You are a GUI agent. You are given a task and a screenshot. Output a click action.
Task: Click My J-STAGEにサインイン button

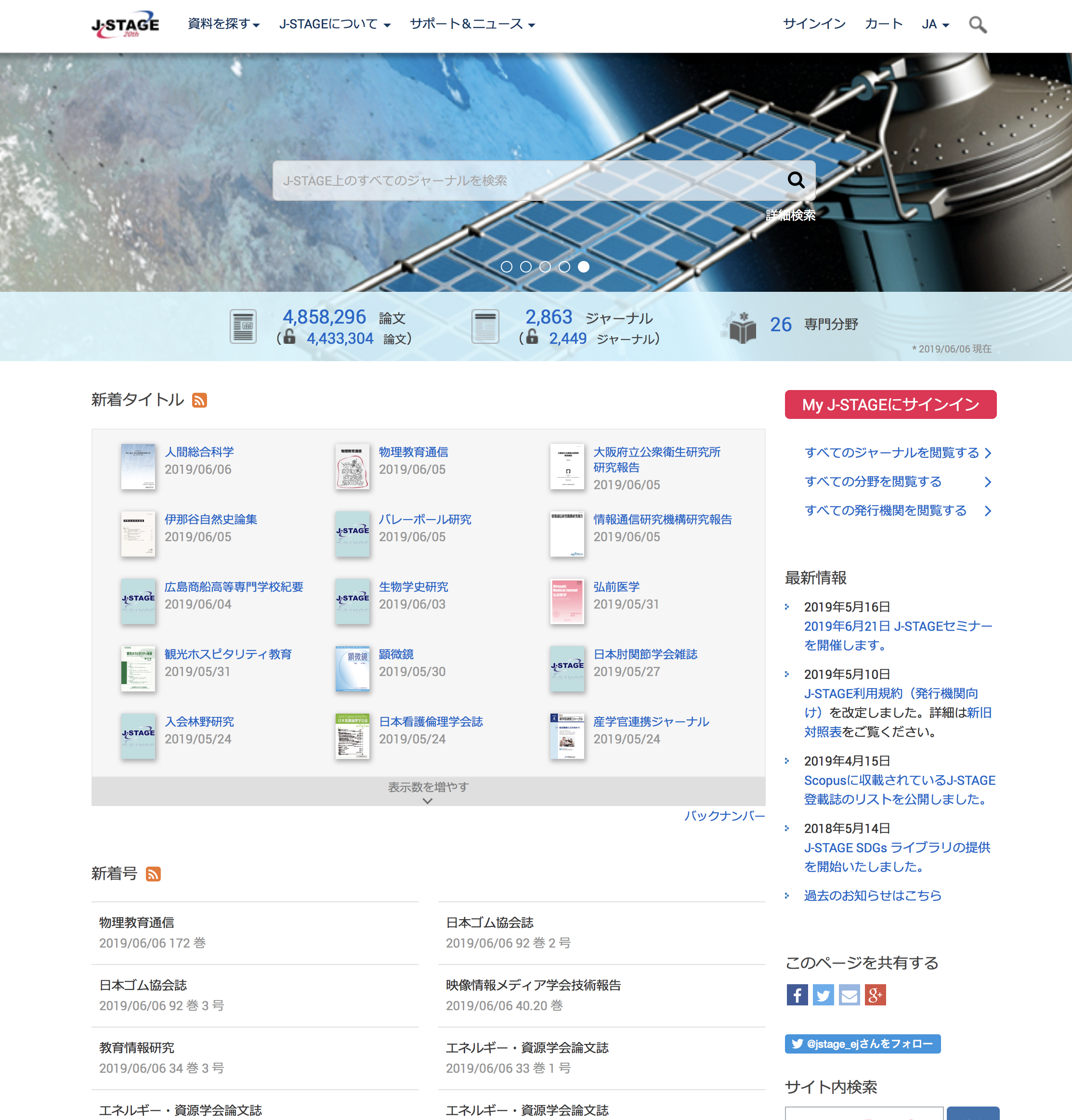pos(889,404)
